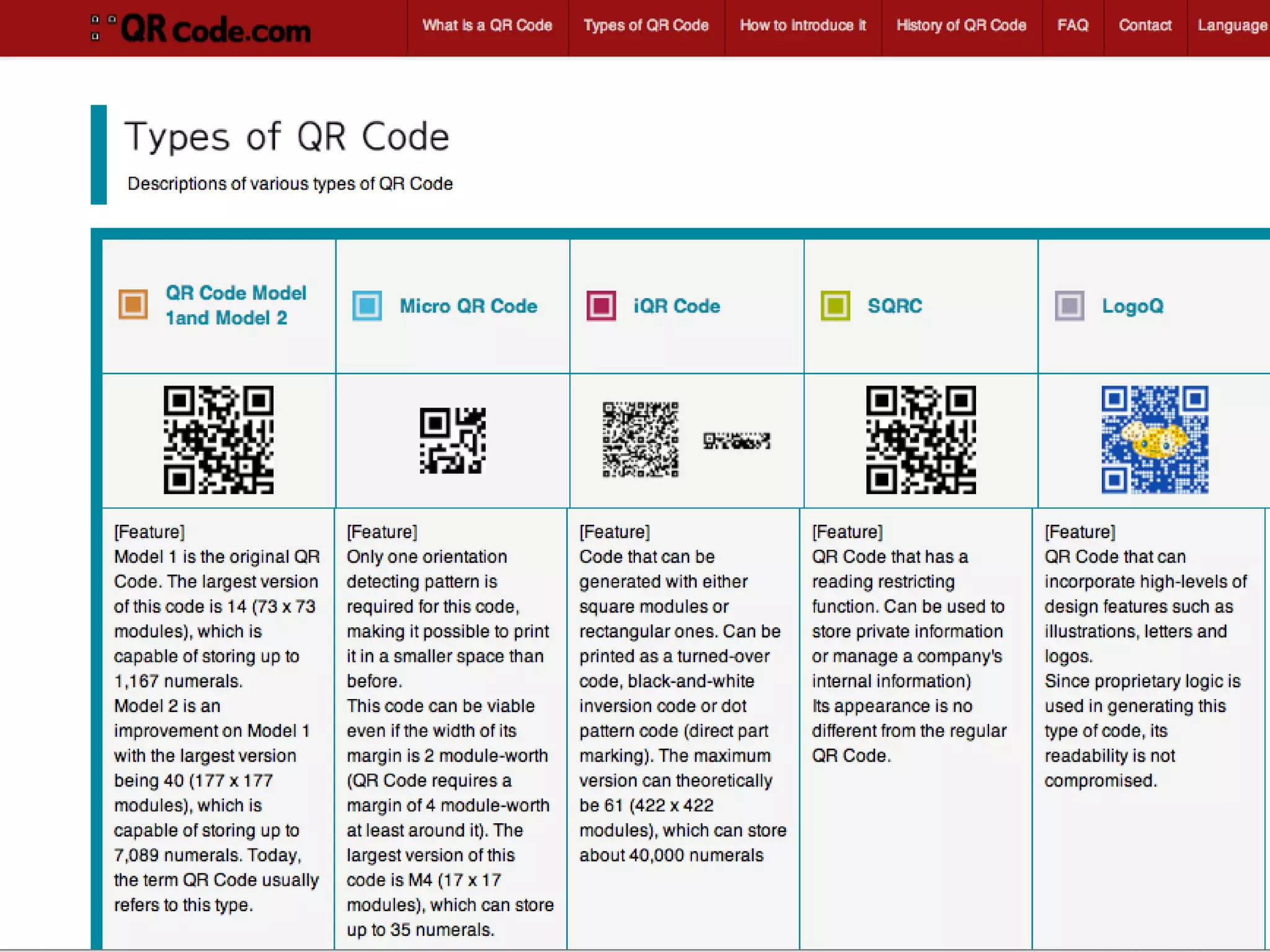Image resolution: width=1270 pixels, height=952 pixels.
Task: Expand the Language selector
Action: coord(1232,25)
